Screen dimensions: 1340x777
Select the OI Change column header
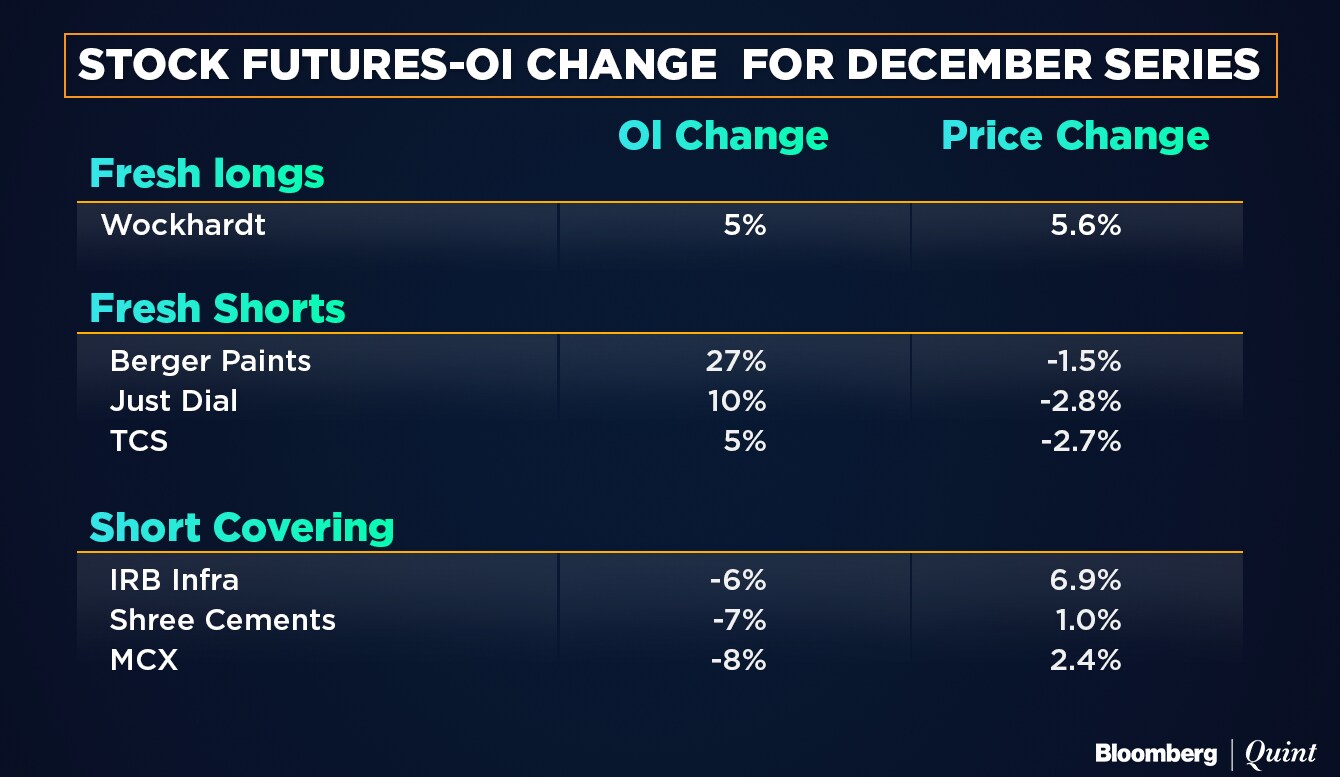(x=723, y=136)
